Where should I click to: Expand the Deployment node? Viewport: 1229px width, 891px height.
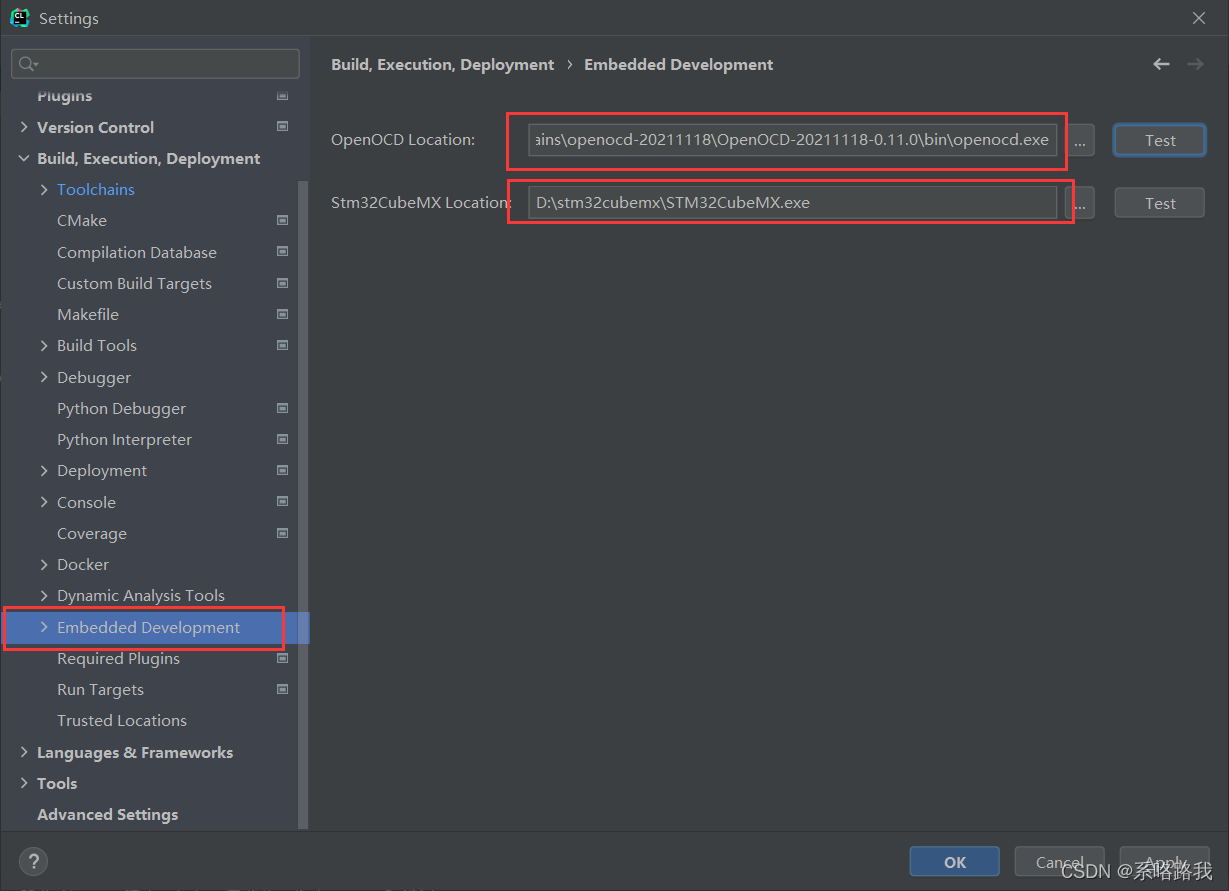click(x=44, y=470)
